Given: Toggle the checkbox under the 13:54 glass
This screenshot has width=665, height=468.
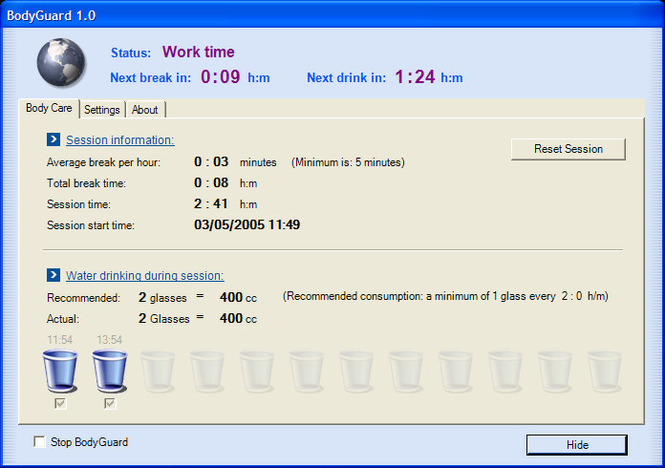Looking at the screenshot, I should pos(110,403).
